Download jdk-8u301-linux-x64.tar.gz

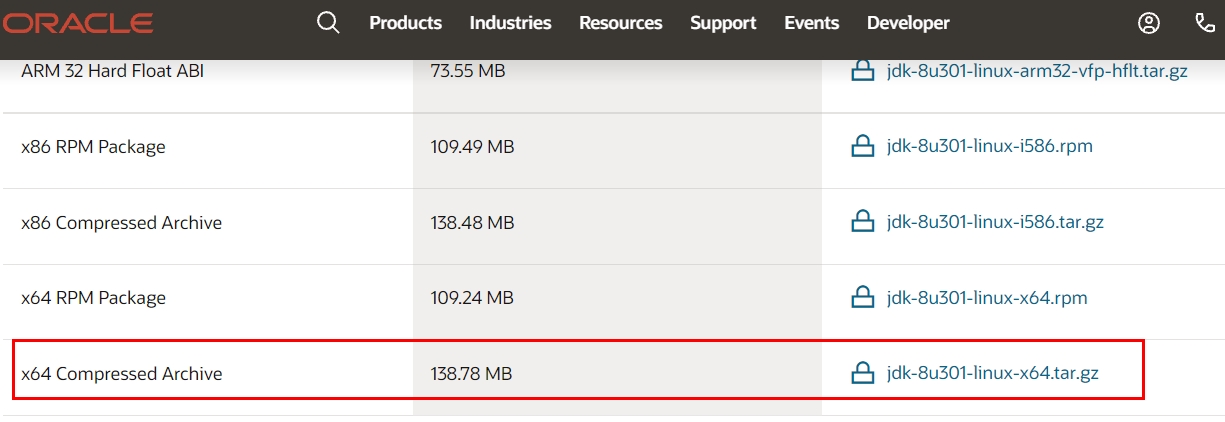pyautogui.click(x=992, y=374)
